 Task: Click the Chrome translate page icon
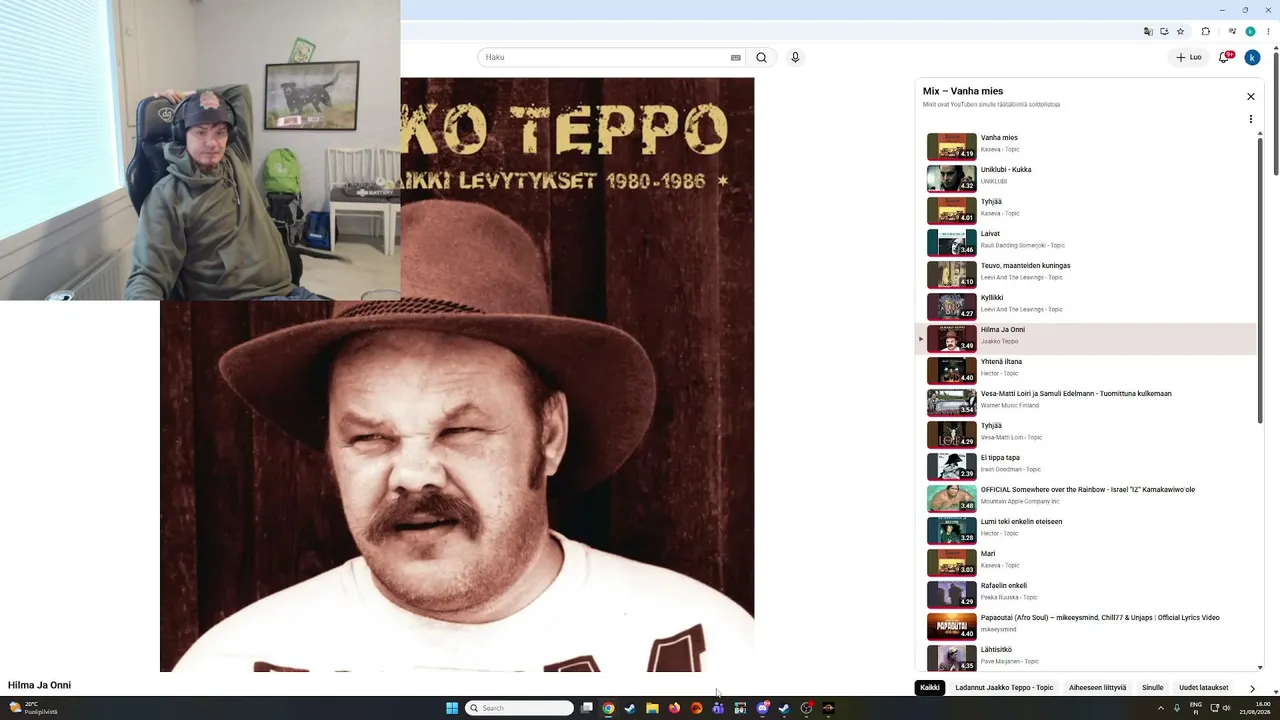1148,32
